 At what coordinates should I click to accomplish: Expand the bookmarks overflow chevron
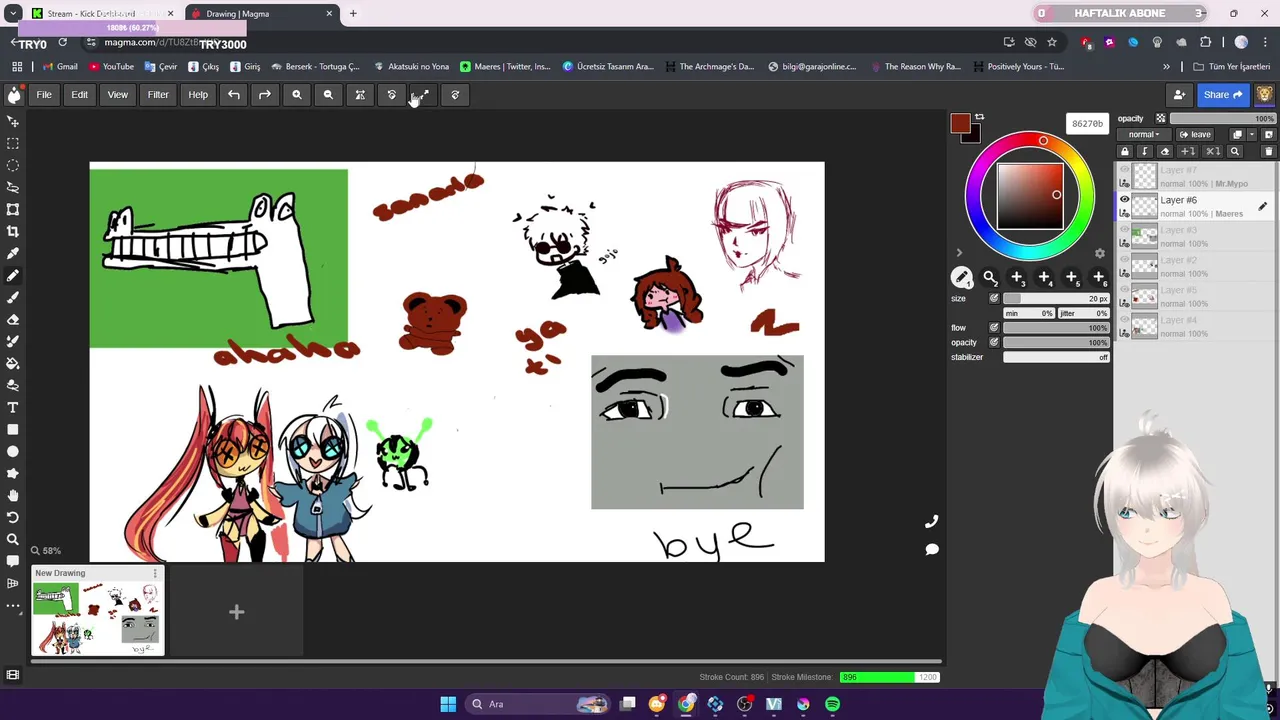(x=1166, y=67)
